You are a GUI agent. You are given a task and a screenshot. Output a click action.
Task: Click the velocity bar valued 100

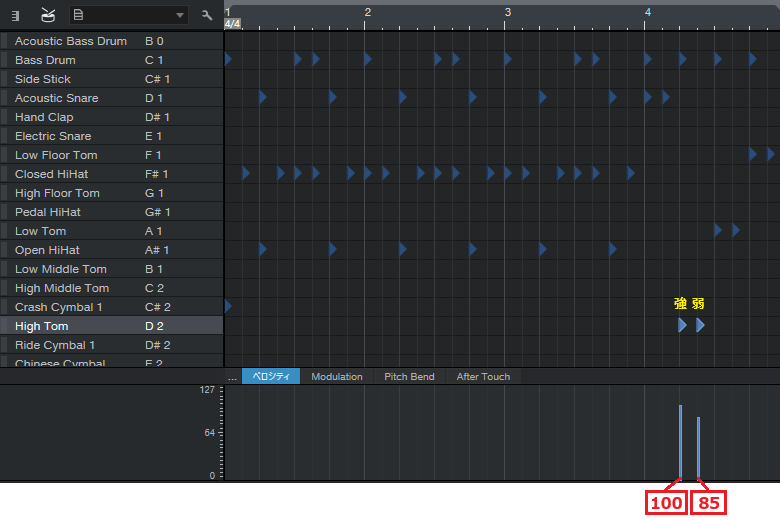681,442
